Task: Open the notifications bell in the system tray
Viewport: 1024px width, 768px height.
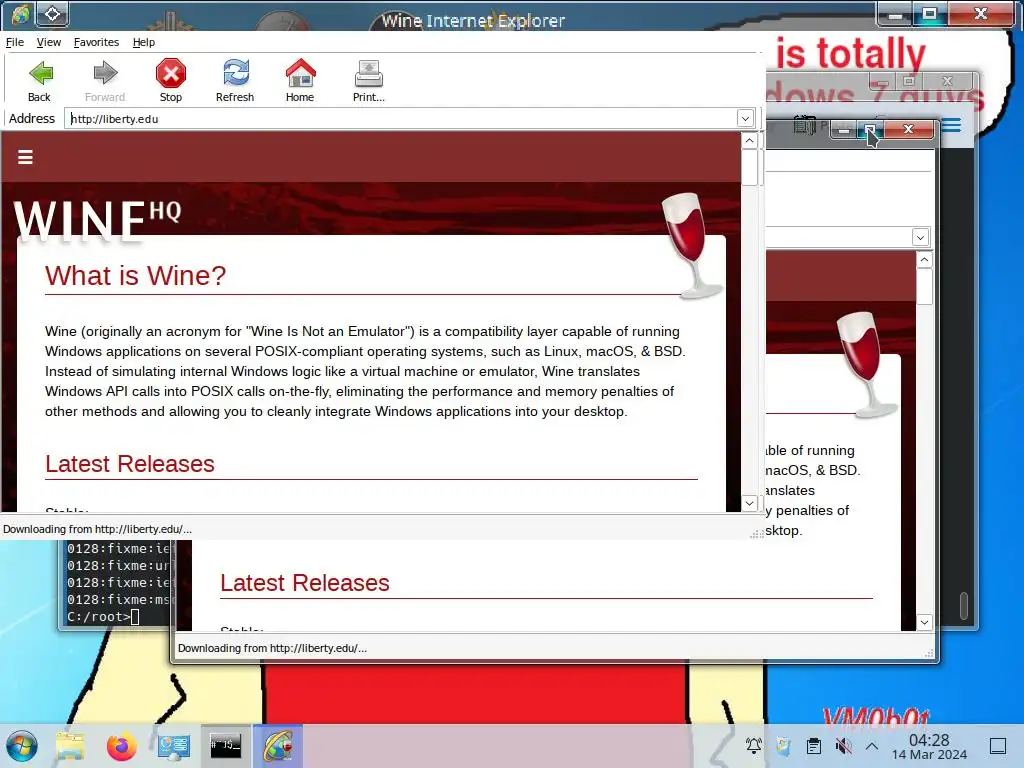Action: 754,745
